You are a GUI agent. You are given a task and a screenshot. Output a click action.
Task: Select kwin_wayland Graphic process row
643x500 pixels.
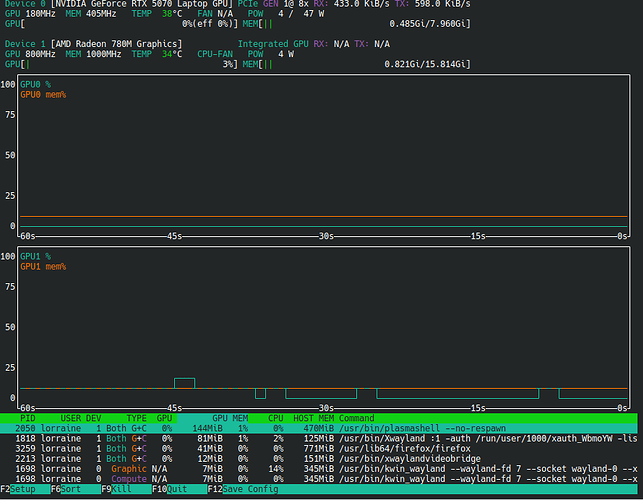(x=319, y=469)
